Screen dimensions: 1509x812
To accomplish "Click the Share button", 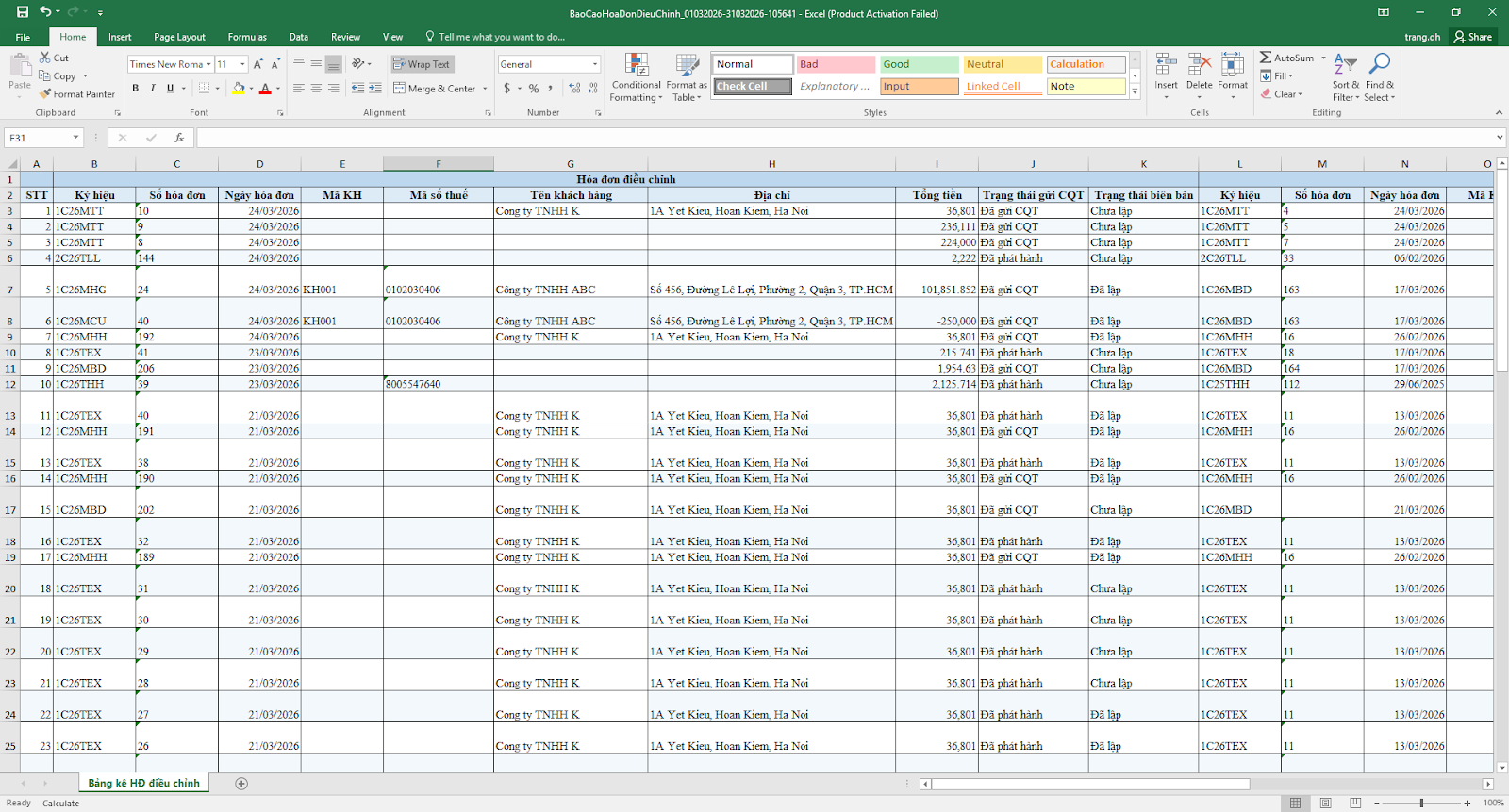I will tap(1473, 37).
